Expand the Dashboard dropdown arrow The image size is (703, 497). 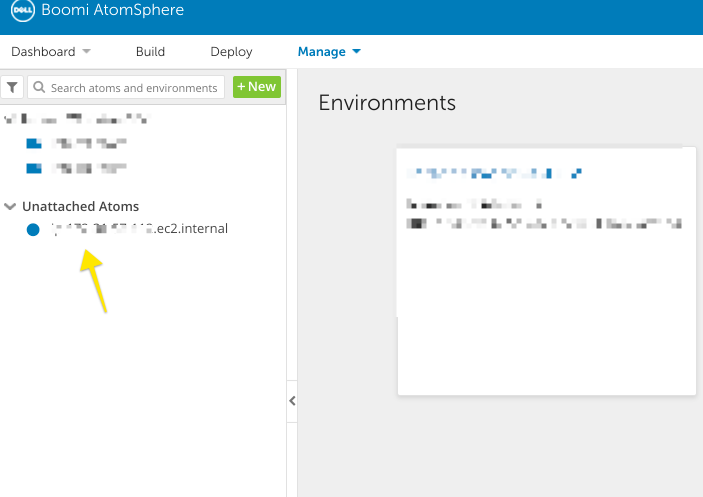87,51
